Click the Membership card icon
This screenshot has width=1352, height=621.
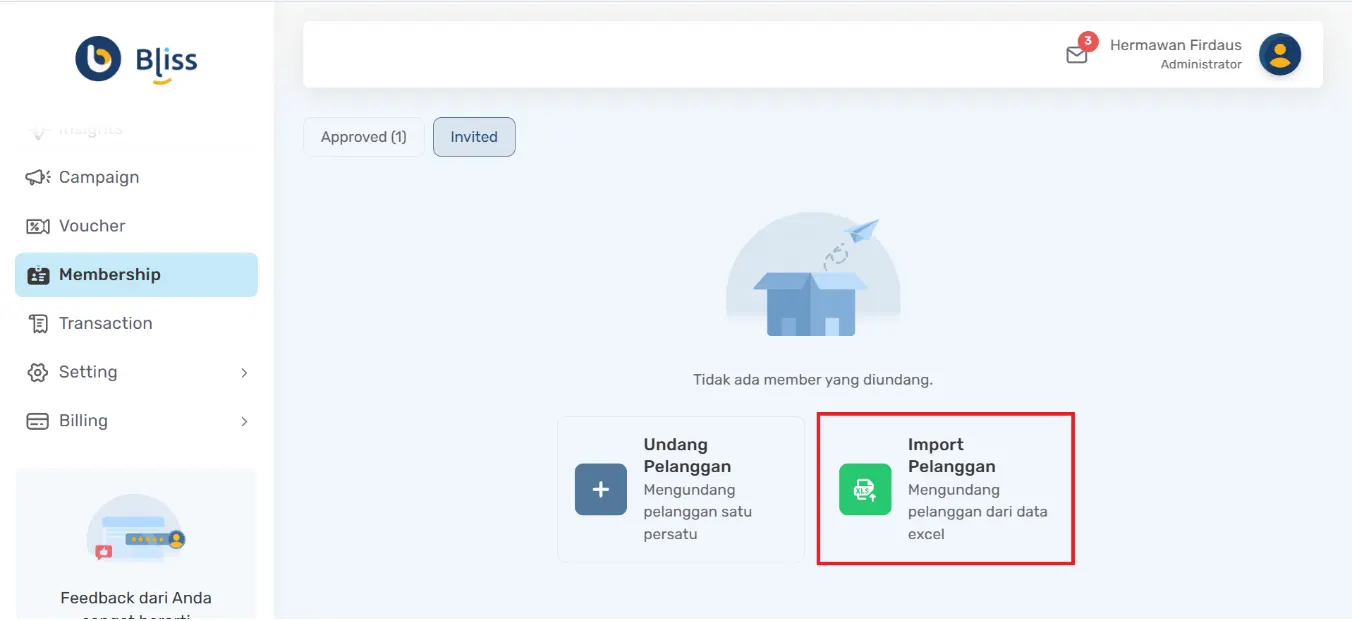37,274
